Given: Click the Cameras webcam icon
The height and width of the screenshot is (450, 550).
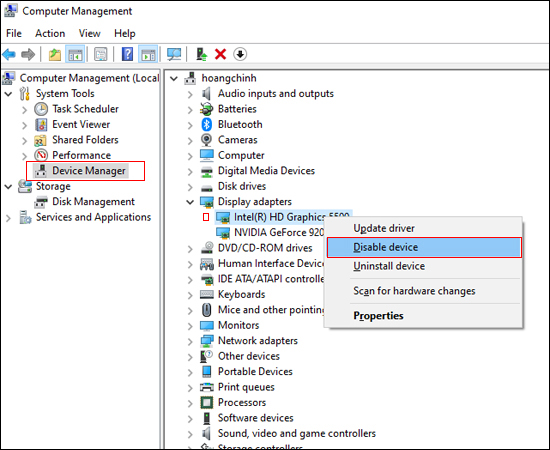Looking at the screenshot, I should [207, 140].
